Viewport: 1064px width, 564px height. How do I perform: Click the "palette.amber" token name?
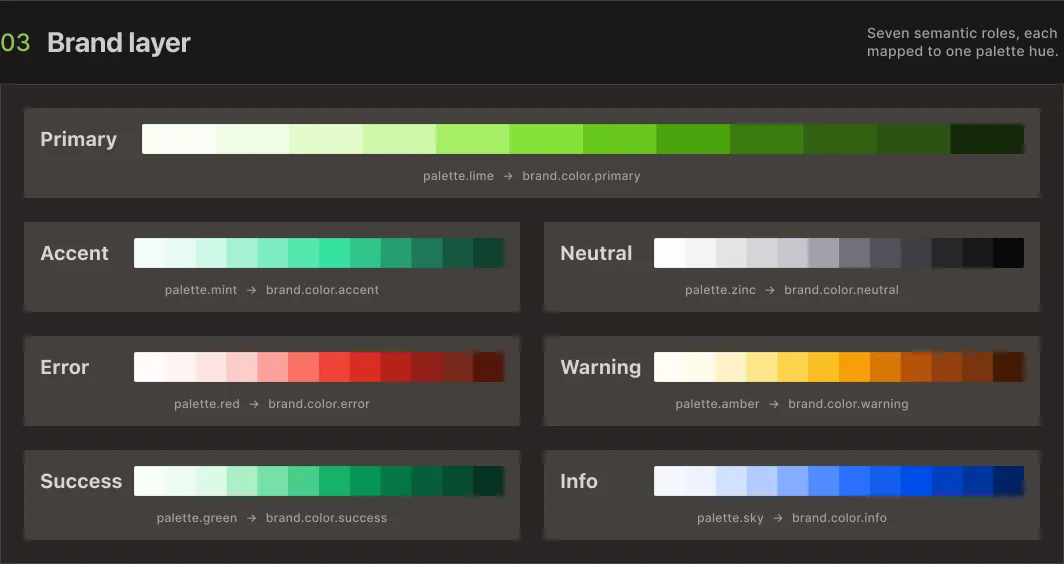click(x=717, y=405)
